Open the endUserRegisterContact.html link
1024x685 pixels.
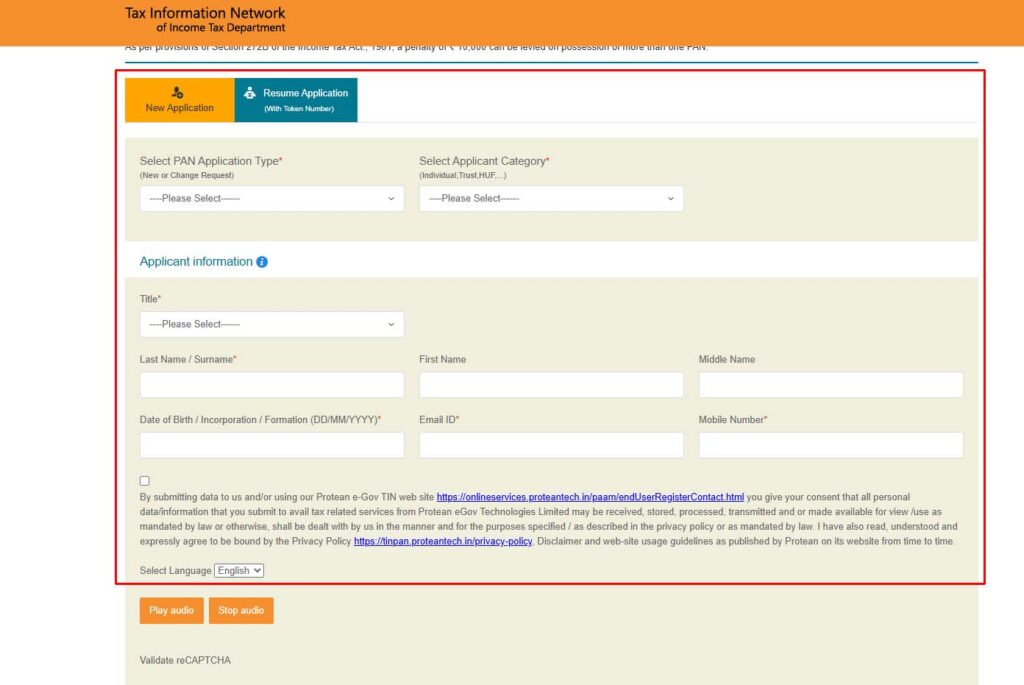pos(590,497)
